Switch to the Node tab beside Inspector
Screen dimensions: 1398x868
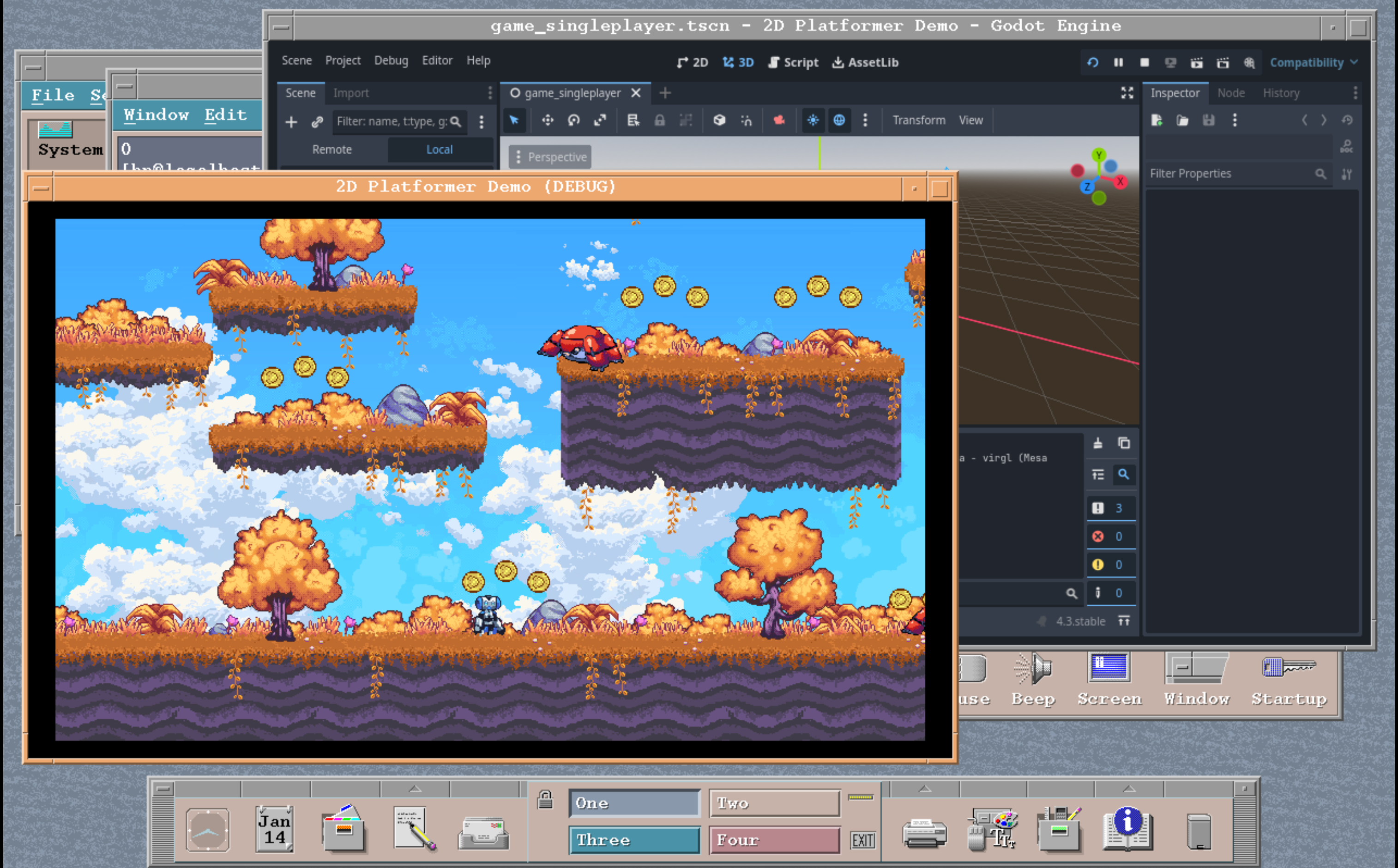coord(1231,93)
